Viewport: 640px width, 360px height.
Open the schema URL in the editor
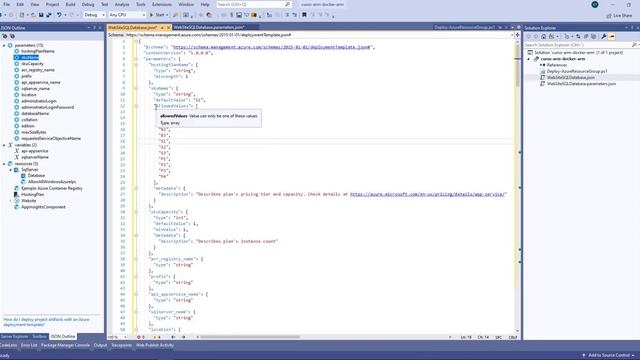tap(271, 47)
